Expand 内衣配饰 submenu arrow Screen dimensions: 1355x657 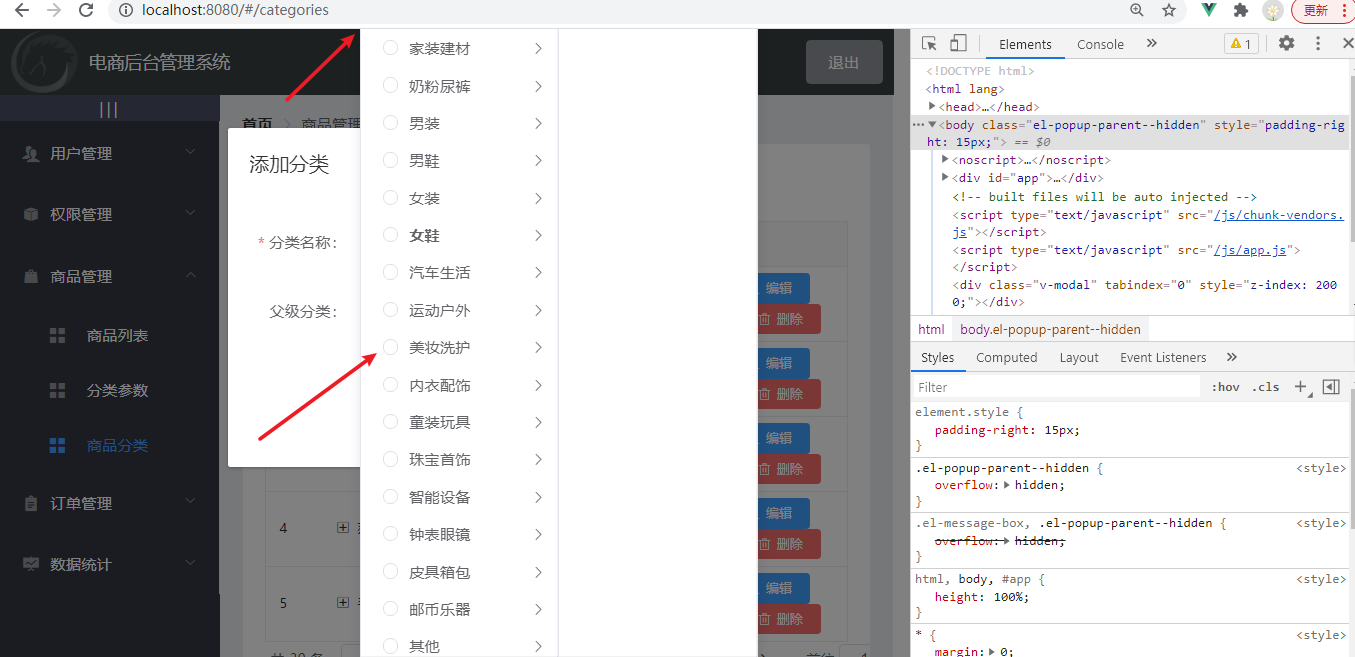click(x=538, y=385)
